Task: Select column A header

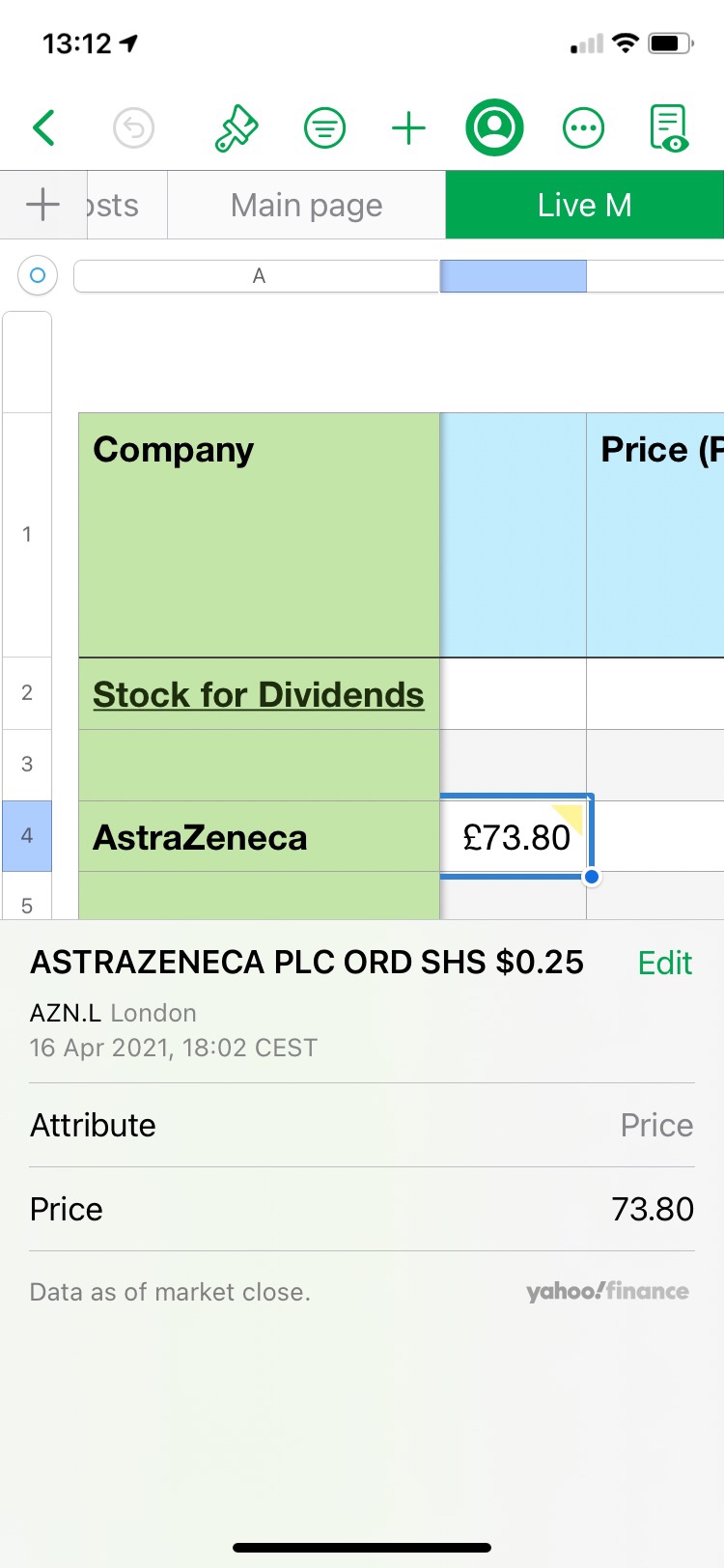Action: point(257,276)
